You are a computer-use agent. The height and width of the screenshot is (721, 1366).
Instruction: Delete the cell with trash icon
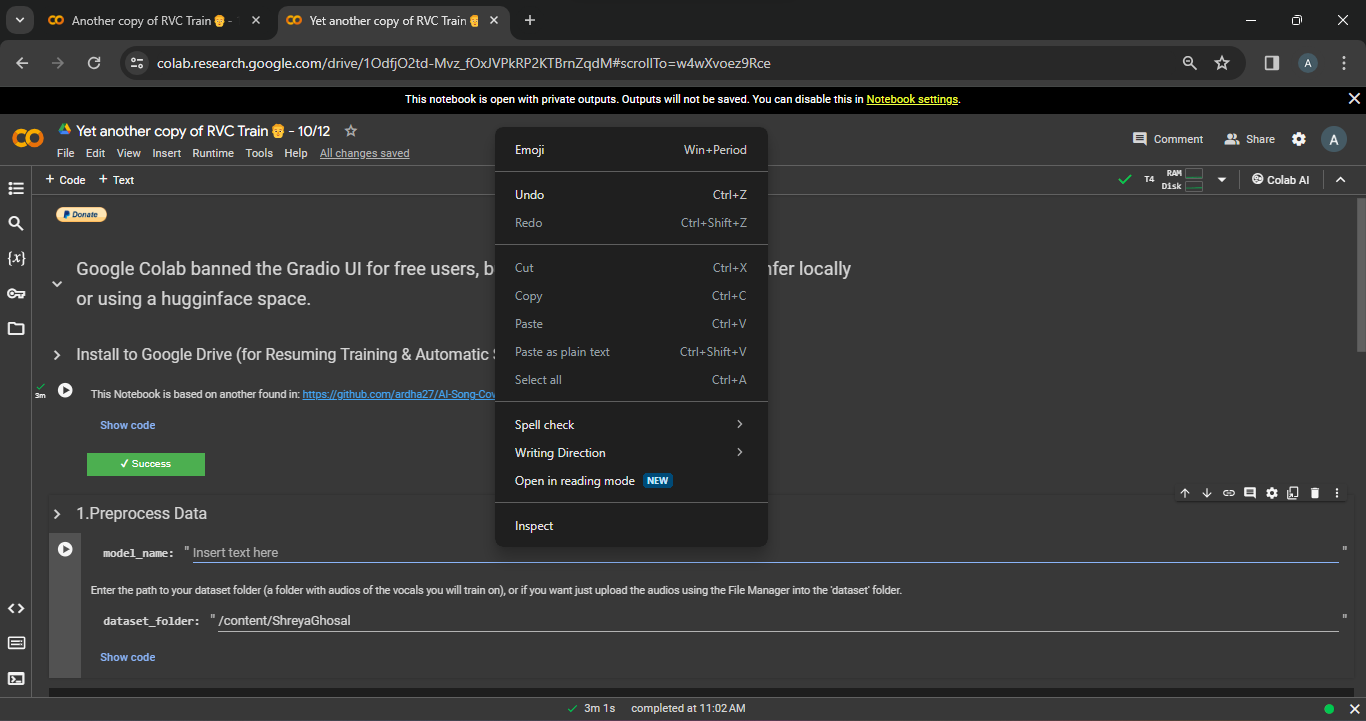tap(1315, 493)
